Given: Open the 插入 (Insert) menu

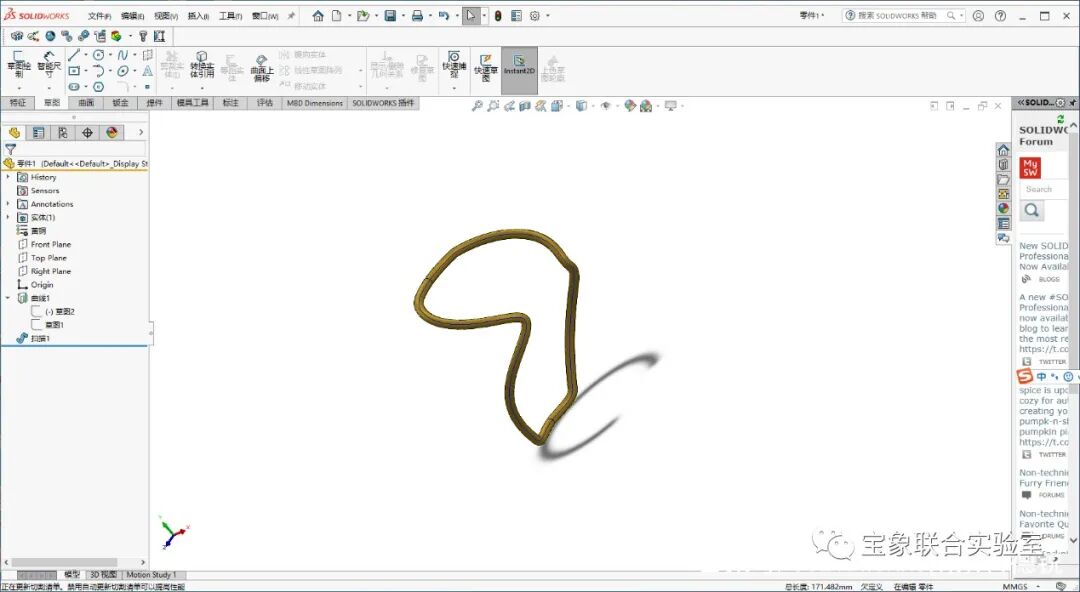Looking at the screenshot, I should tap(198, 16).
